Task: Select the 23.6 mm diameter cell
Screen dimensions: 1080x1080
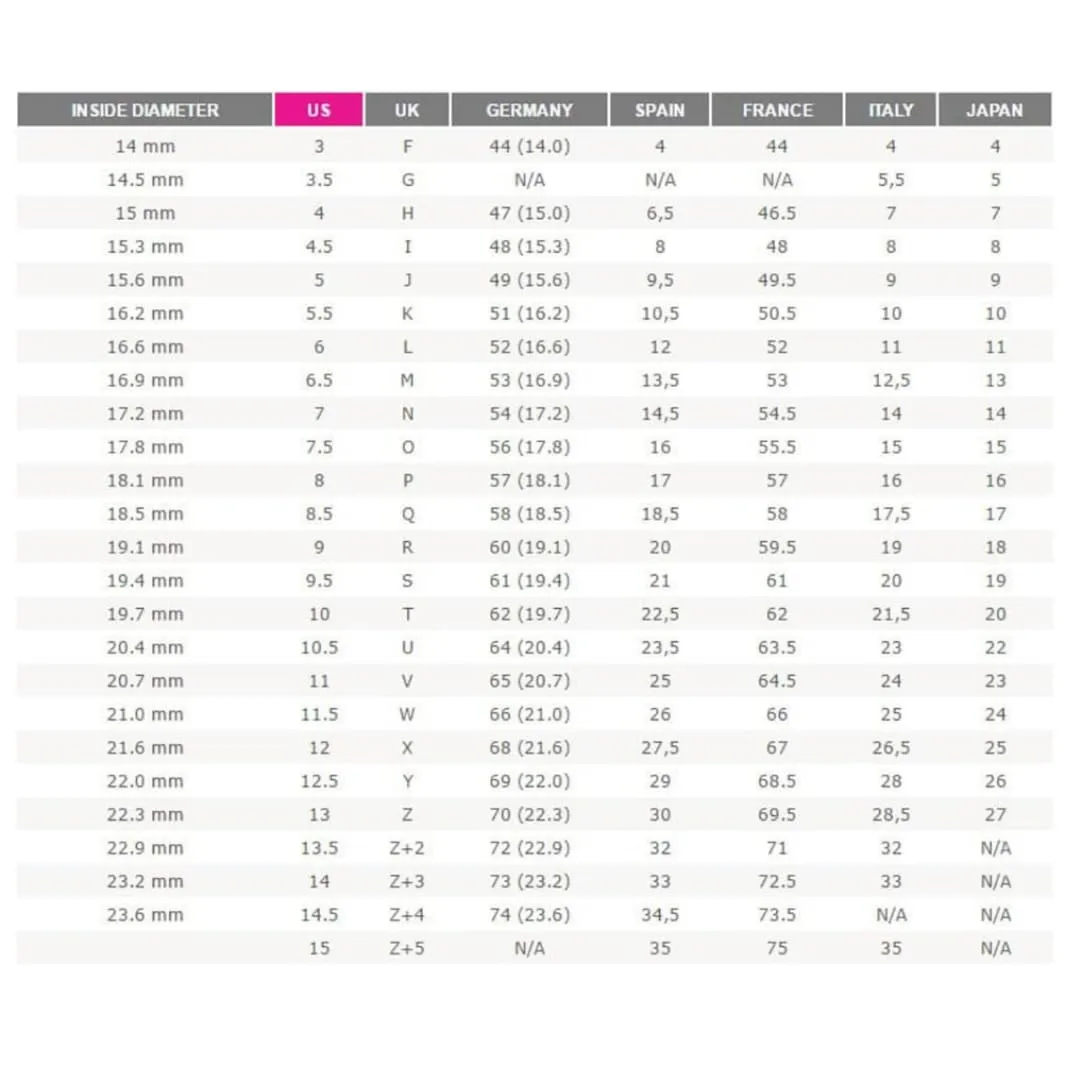Action: (145, 915)
